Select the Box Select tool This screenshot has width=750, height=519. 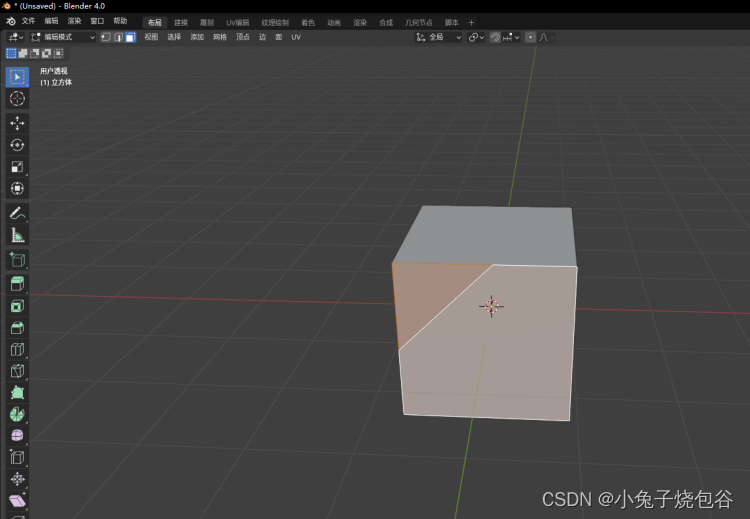click(x=17, y=77)
